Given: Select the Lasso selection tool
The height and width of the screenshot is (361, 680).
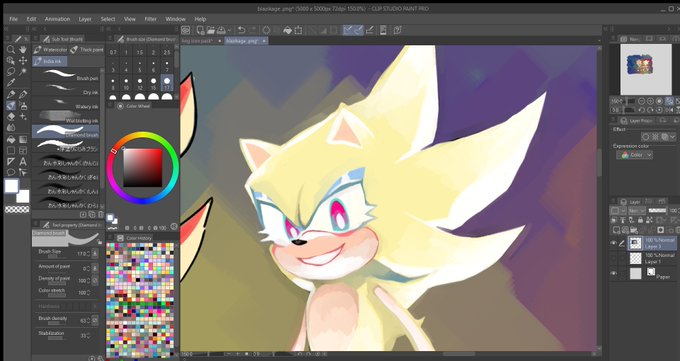Looking at the screenshot, I should 11,71.
